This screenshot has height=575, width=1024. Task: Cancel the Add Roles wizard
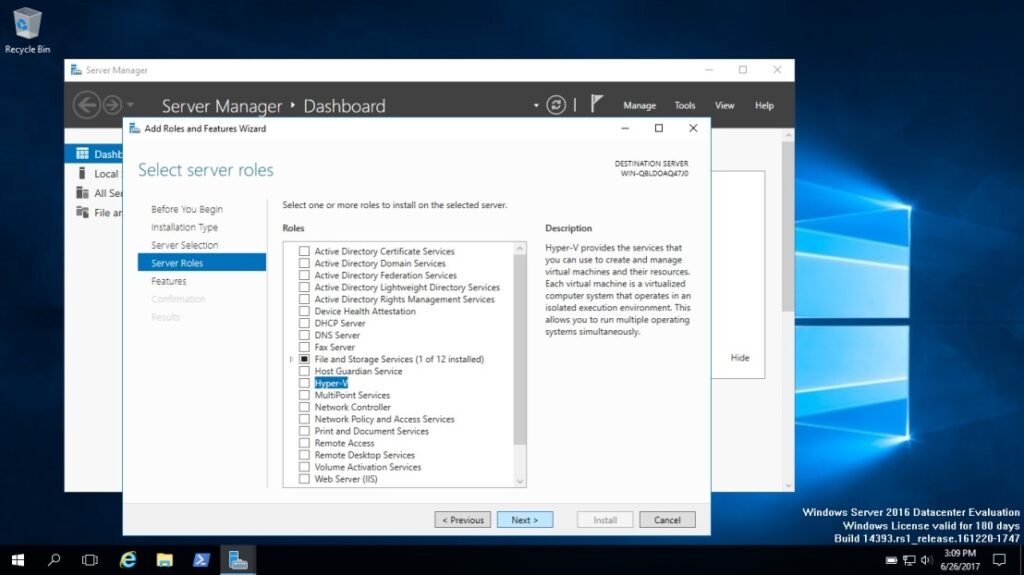667,519
